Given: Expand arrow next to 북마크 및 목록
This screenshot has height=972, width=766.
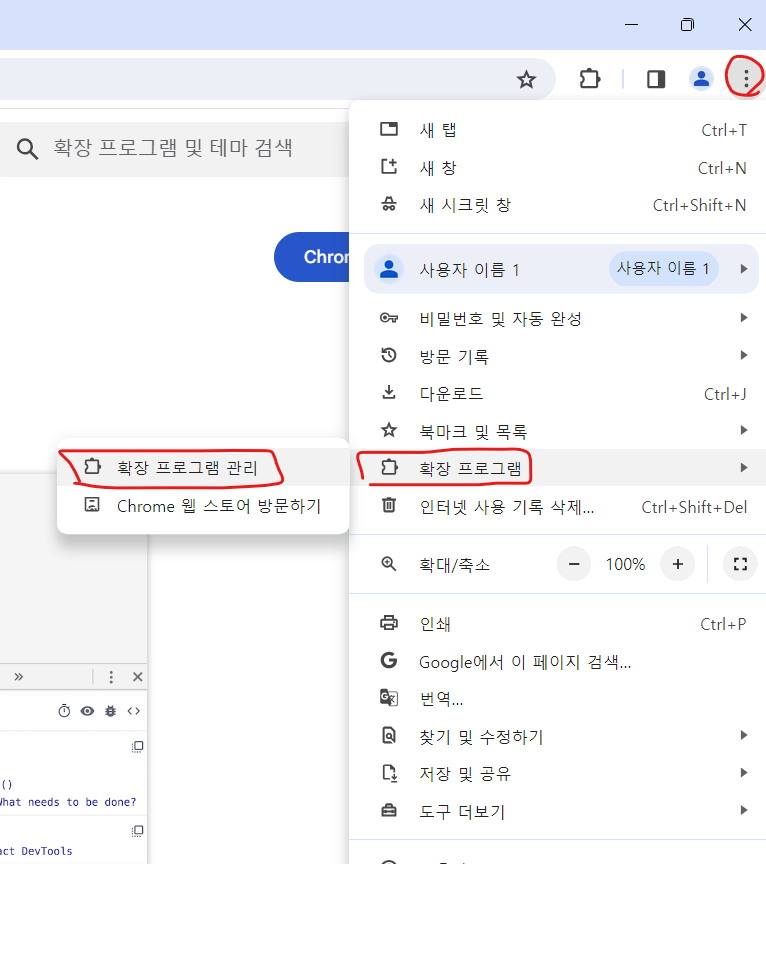Looking at the screenshot, I should [744, 430].
